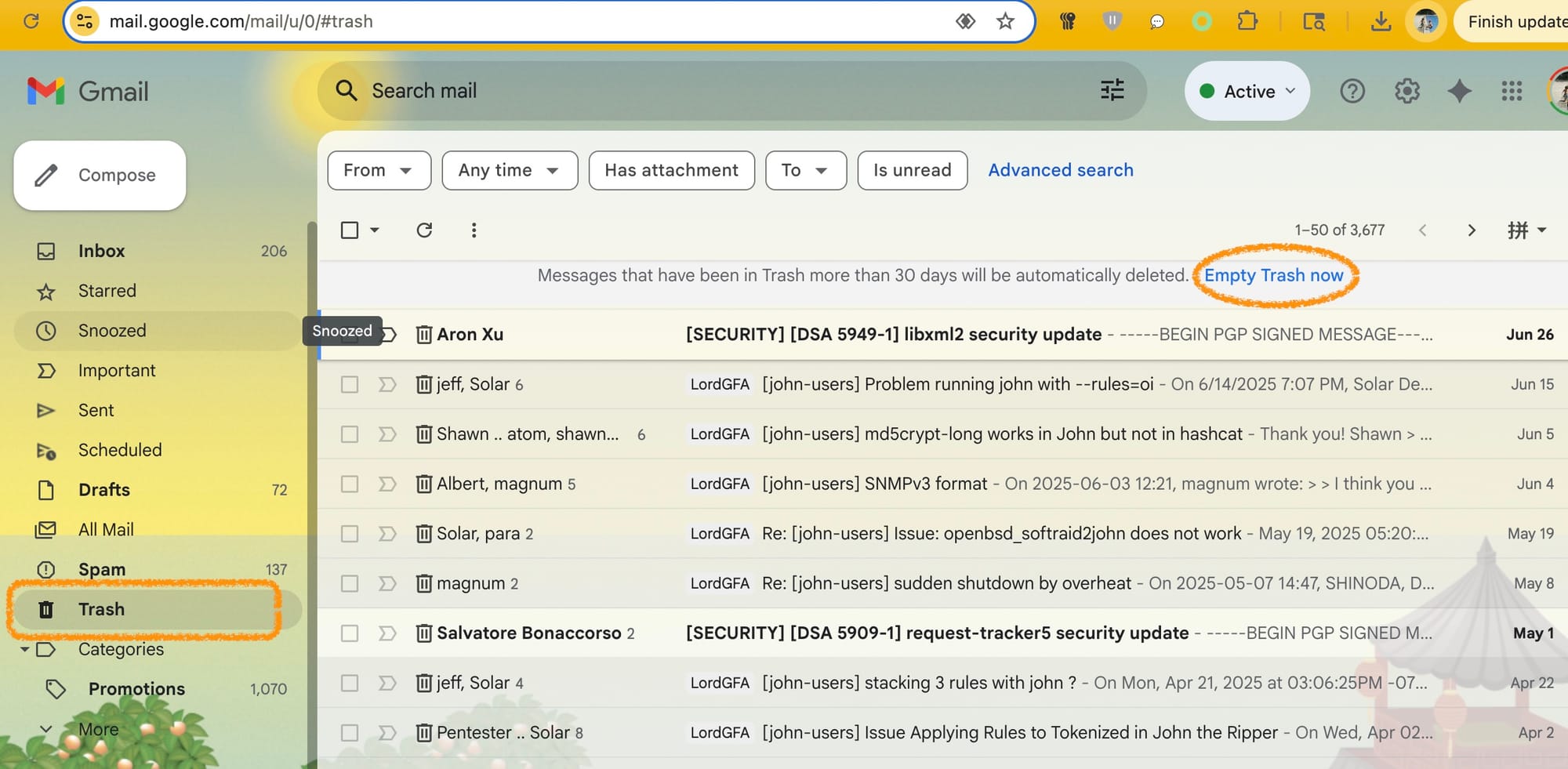Viewport: 1568px width, 769px height.
Task: Click Compose button
Action: (x=100, y=175)
